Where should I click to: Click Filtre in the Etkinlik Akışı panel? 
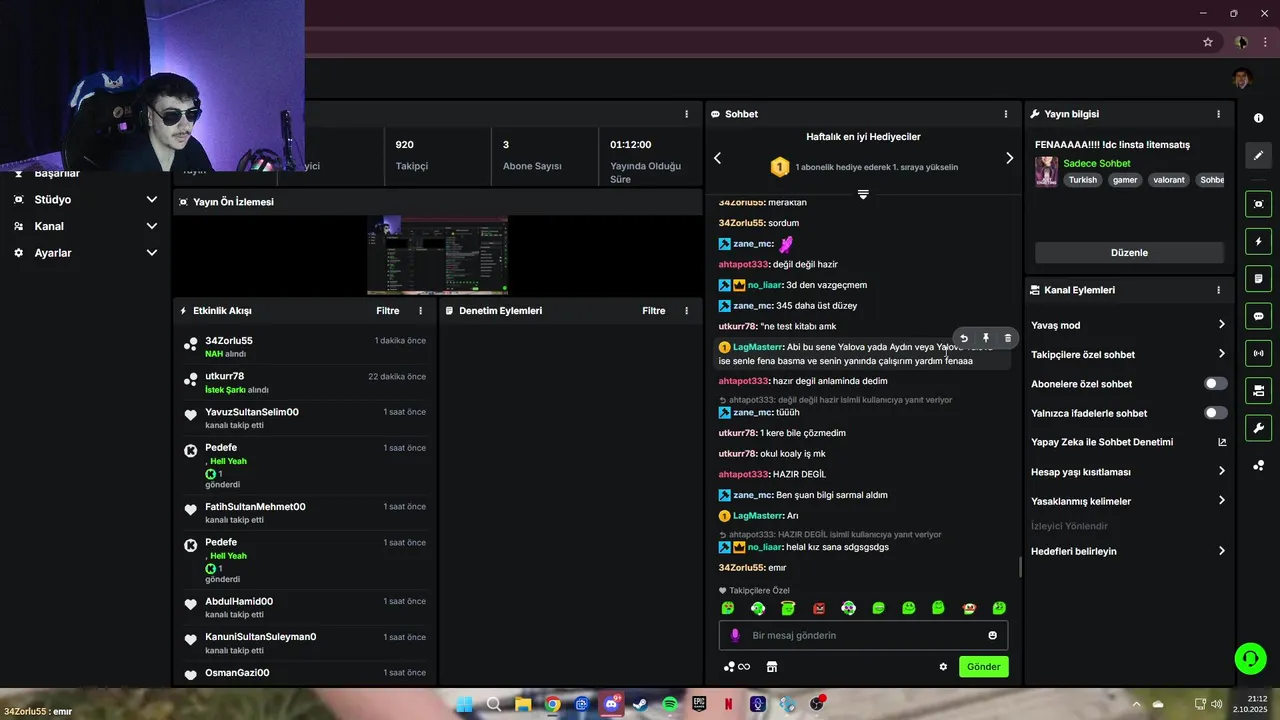tap(388, 311)
